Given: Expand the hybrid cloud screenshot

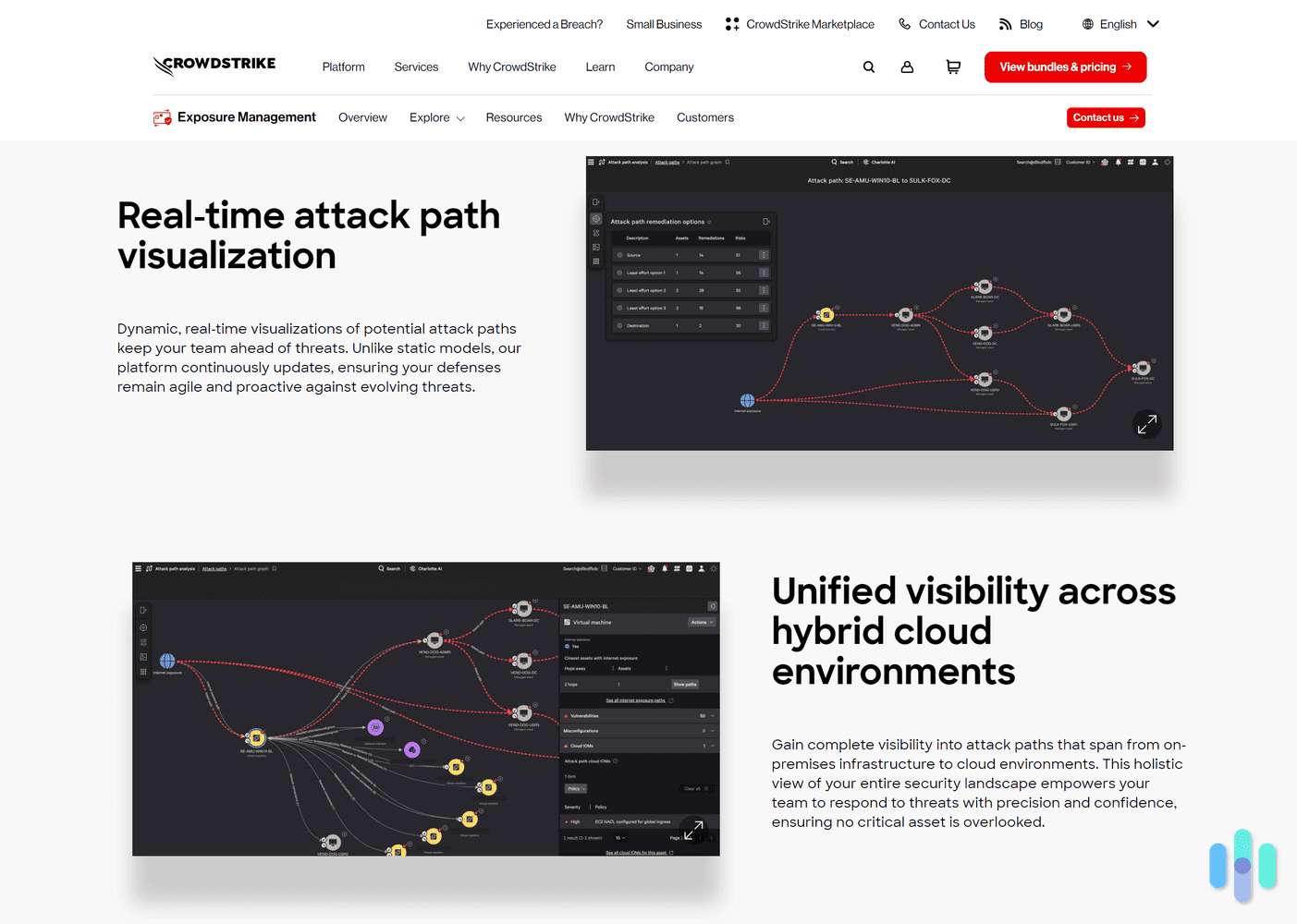Looking at the screenshot, I should coord(693,830).
